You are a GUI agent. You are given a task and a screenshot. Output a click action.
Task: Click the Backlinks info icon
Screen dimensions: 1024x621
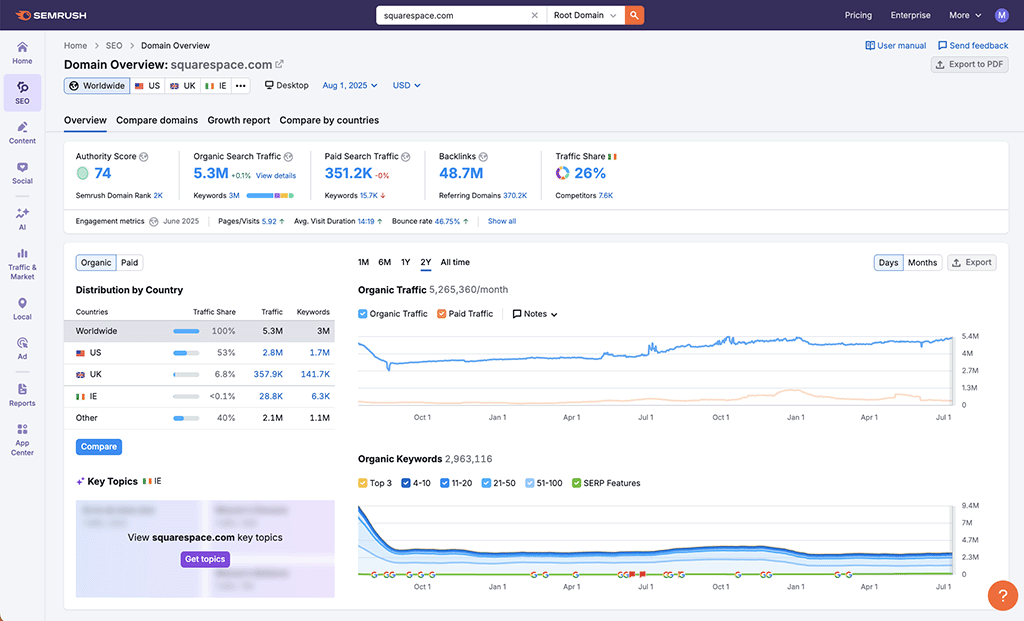coord(483,157)
